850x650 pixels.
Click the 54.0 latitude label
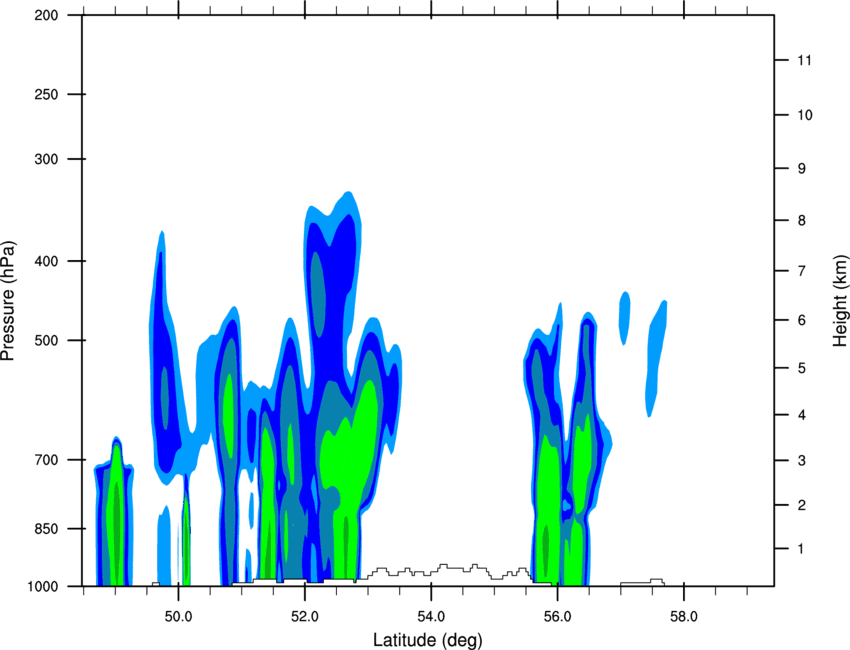click(431, 617)
